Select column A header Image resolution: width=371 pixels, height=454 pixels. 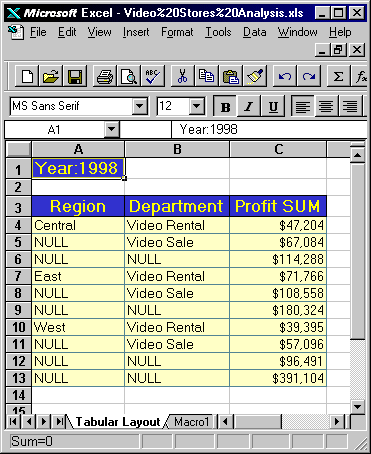[78, 149]
